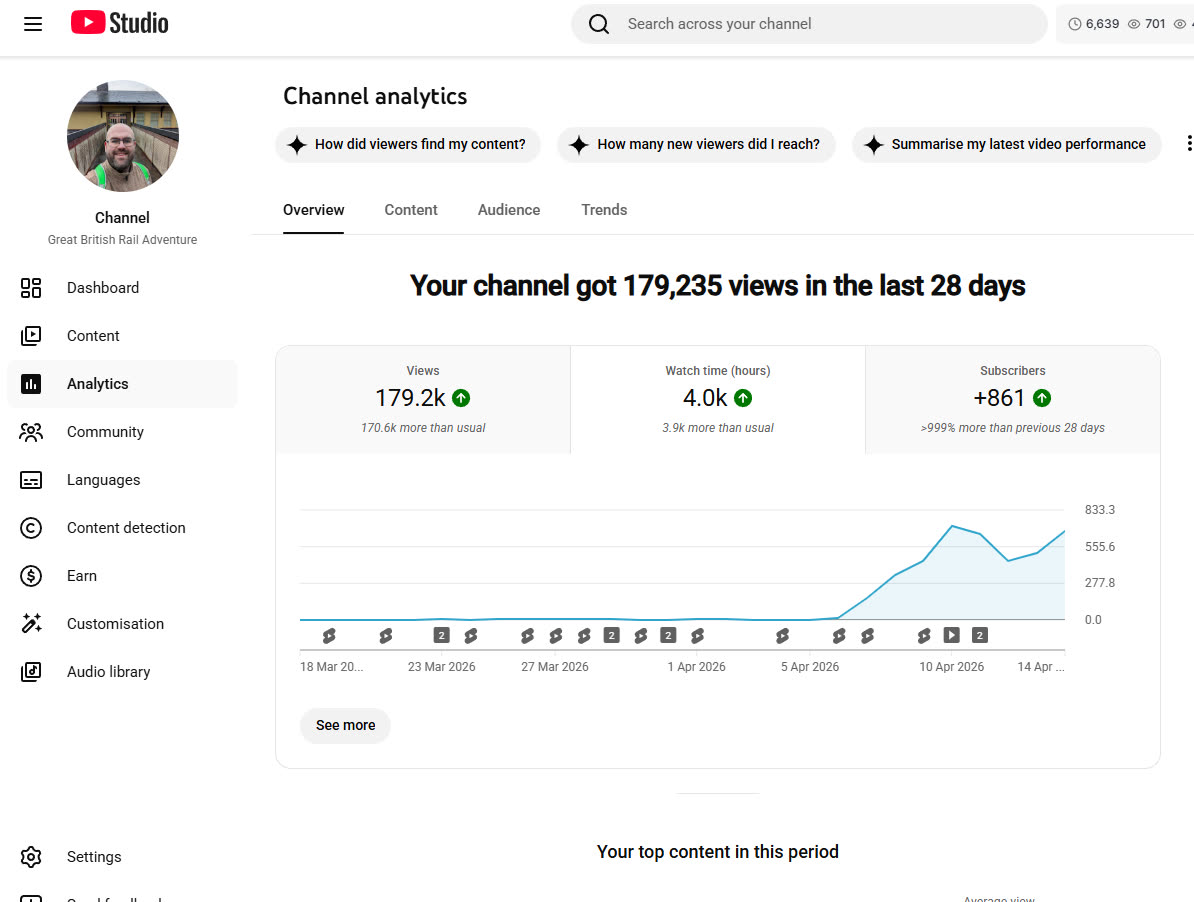Viewport: 1194px width, 902px height.
Task: Open Dashboard from the sidebar icon
Action: click(31, 288)
